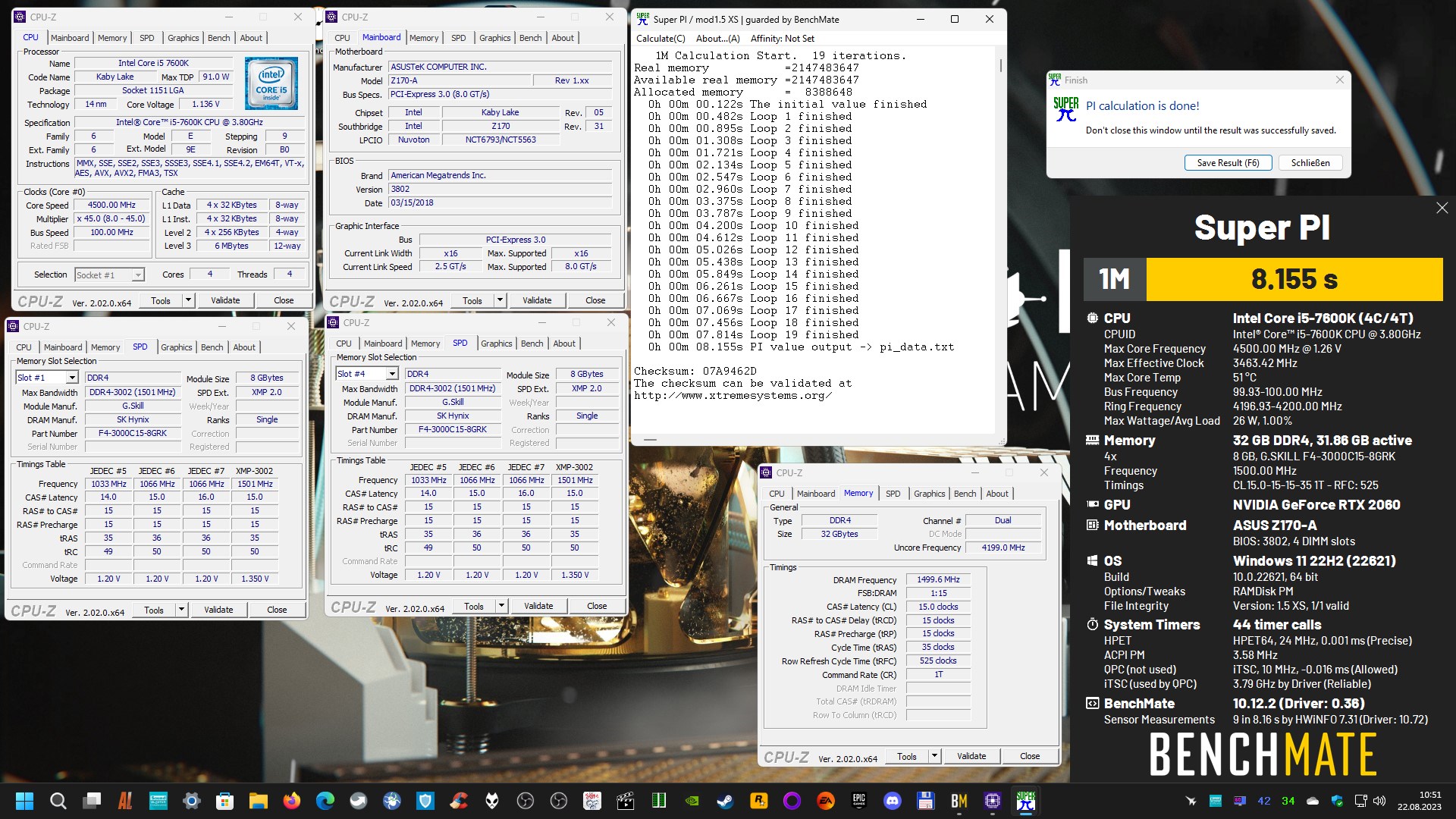Switch to BenchMate taskbar icon

coord(959,801)
